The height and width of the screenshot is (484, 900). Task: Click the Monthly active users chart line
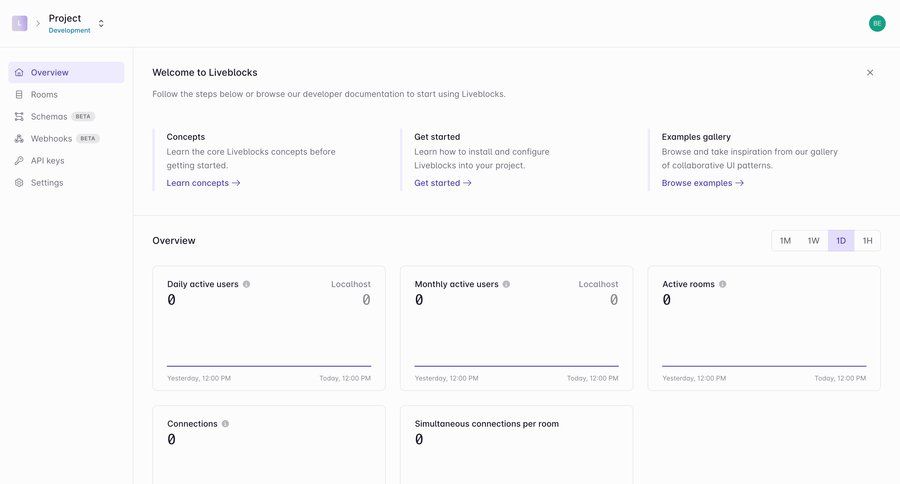(517, 366)
